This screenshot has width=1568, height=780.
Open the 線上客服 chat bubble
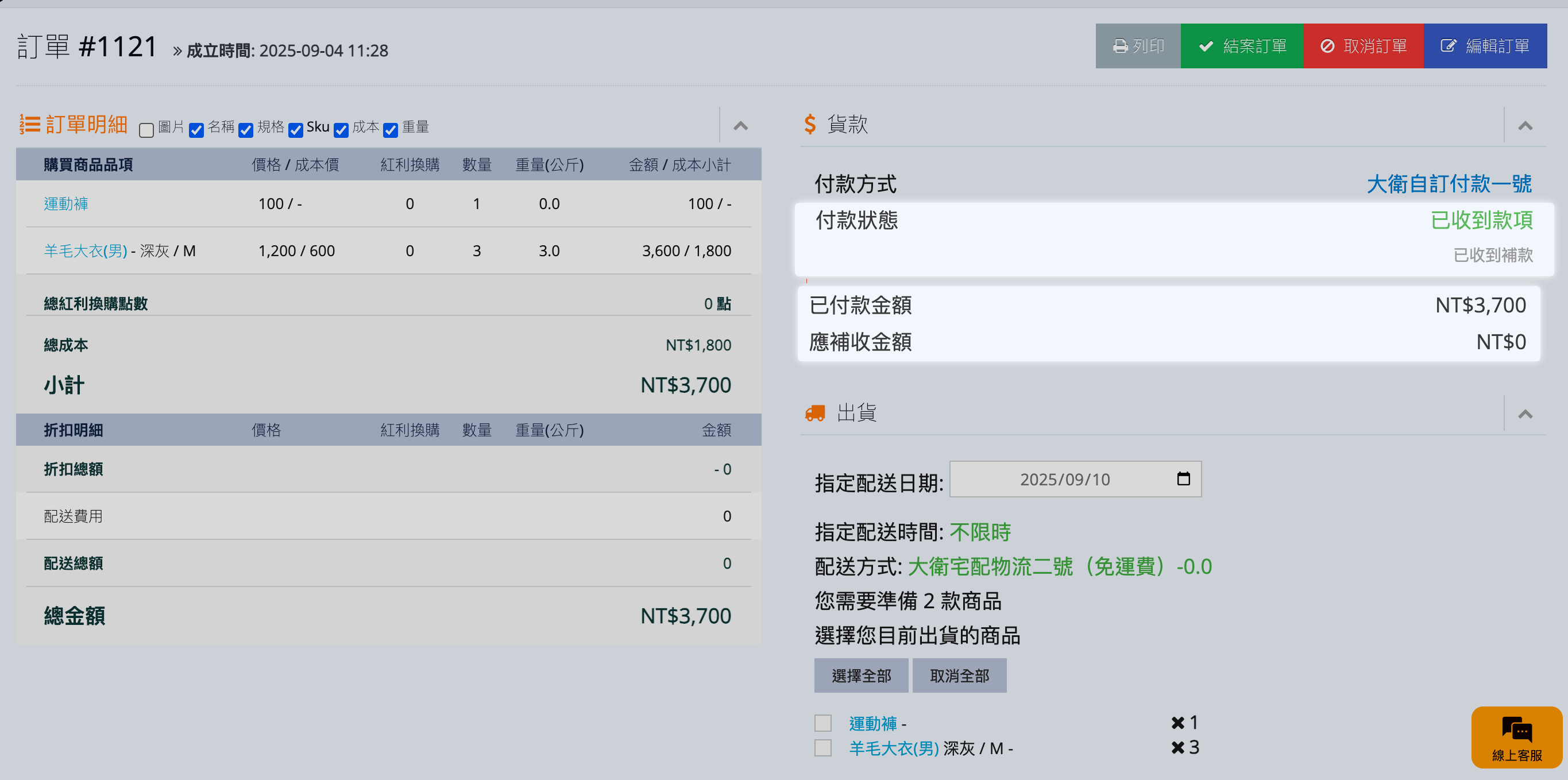[1516, 737]
